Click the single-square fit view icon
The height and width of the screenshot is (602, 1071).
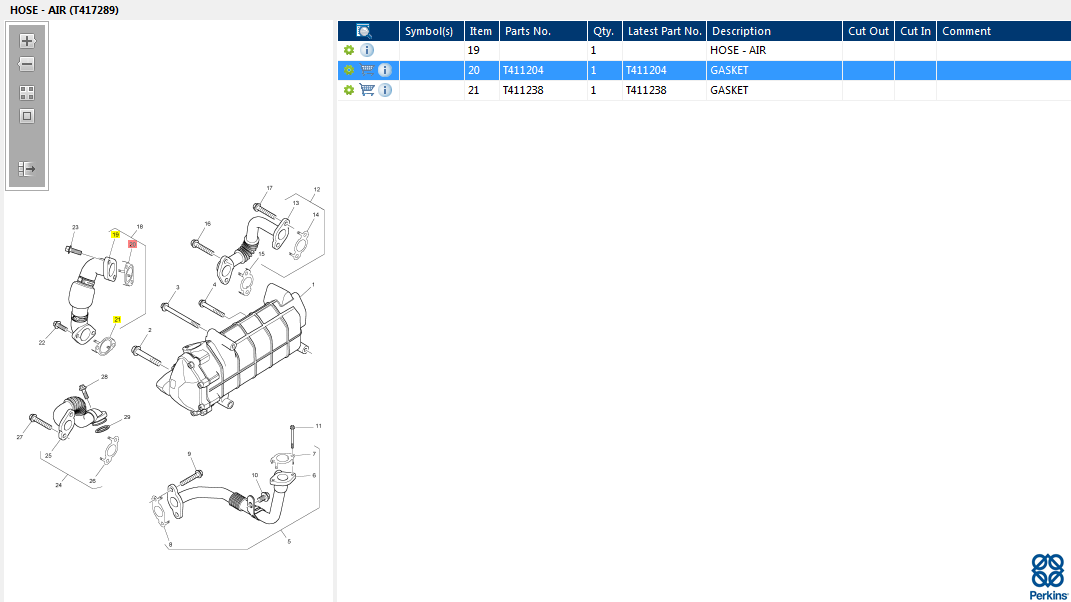(27, 116)
